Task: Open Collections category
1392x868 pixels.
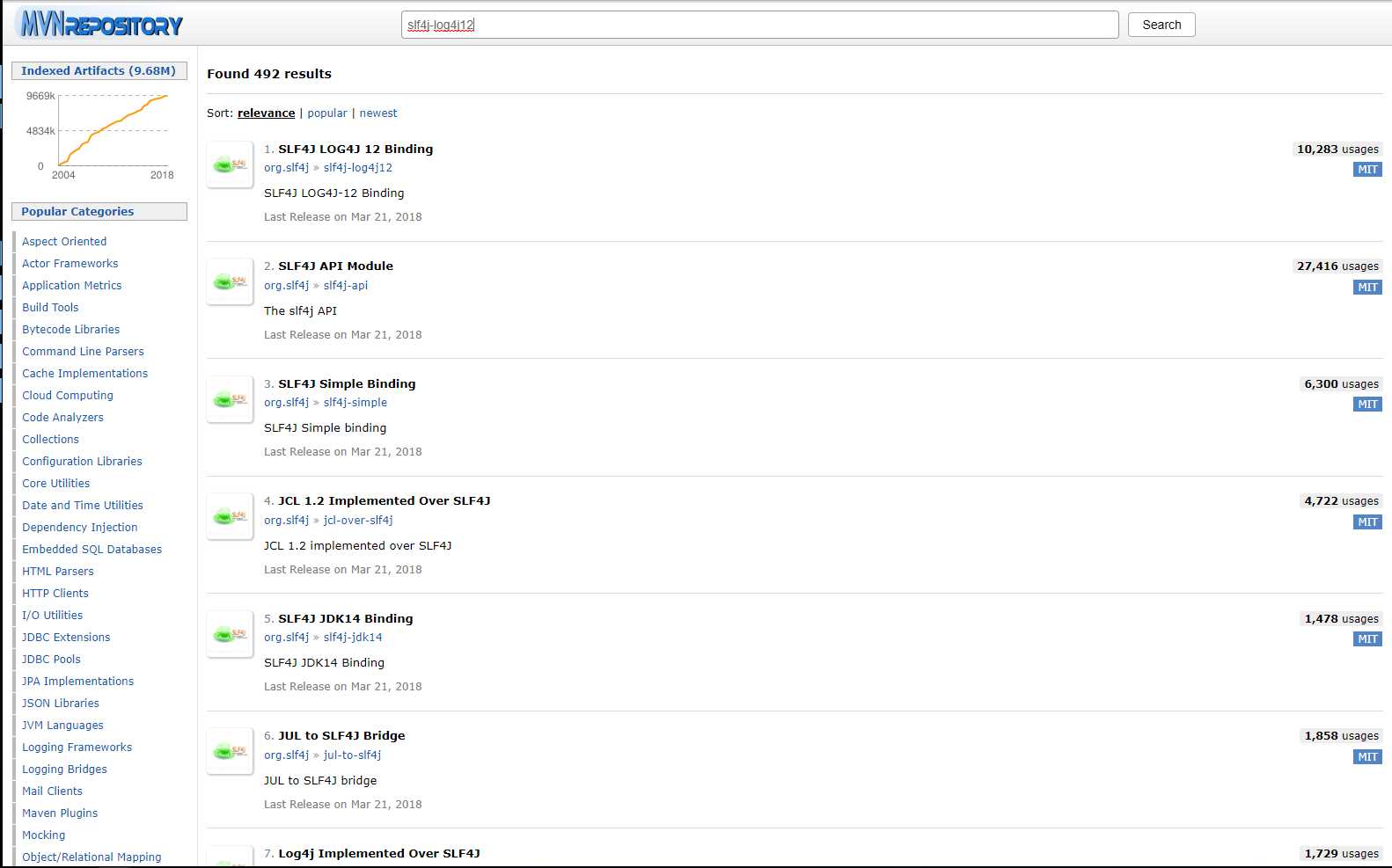Action: [x=50, y=440]
